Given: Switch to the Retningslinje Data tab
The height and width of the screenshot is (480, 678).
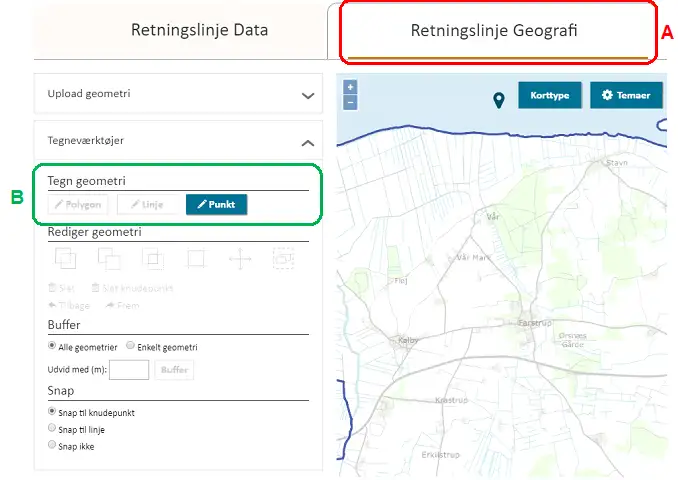Looking at the screenshot, I should 199,30.
